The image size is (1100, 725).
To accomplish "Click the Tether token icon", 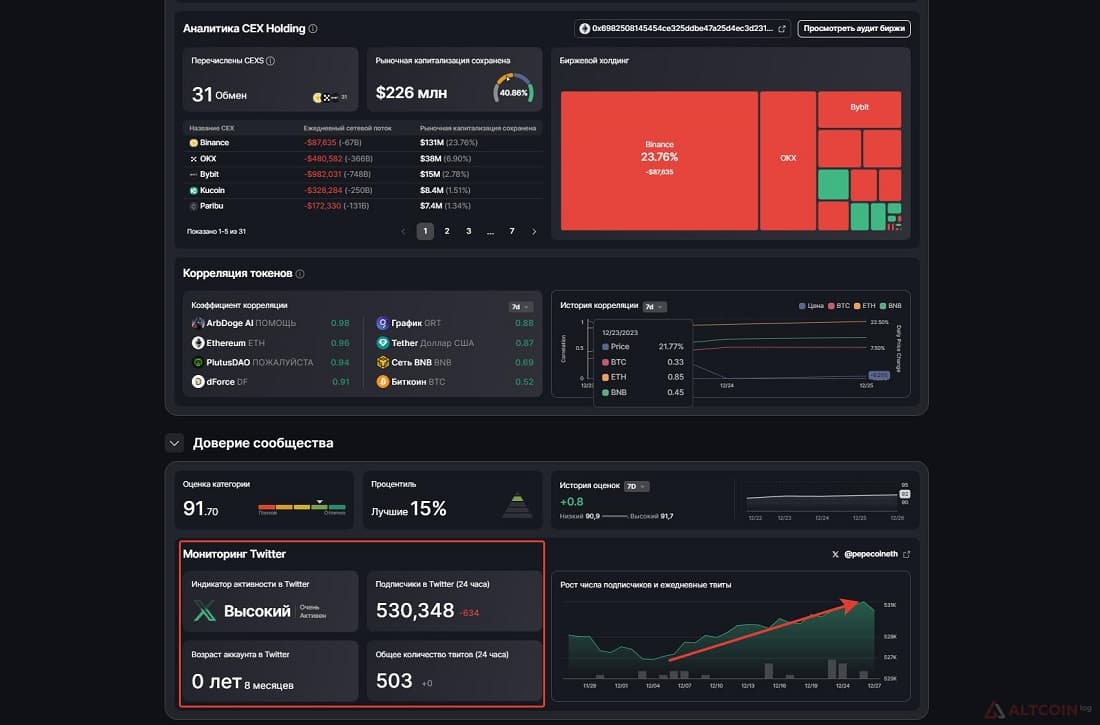I will point(382,342).
